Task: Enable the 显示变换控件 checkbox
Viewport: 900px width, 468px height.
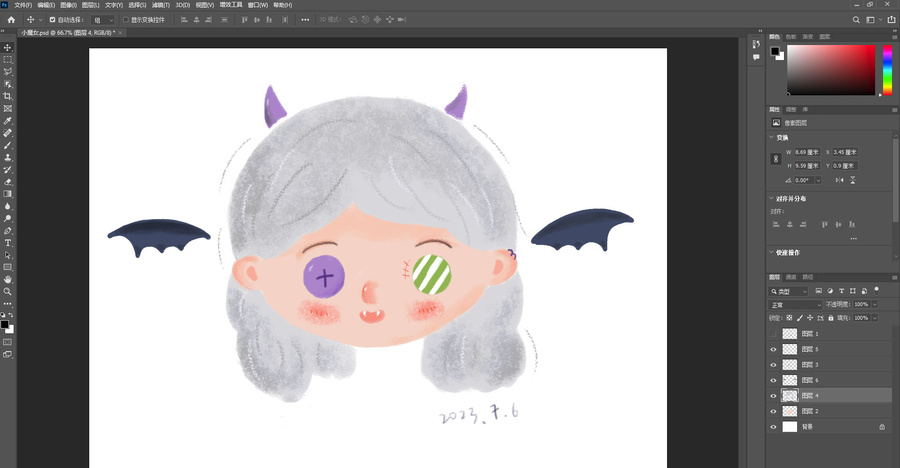Action: point(126,20)
